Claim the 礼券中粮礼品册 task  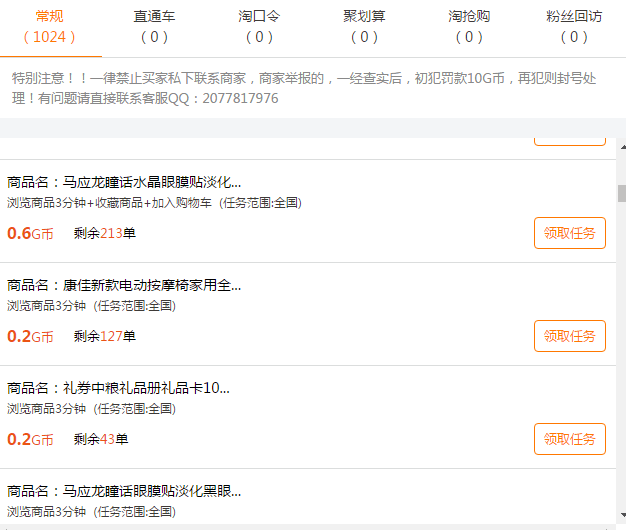point(569,438)
